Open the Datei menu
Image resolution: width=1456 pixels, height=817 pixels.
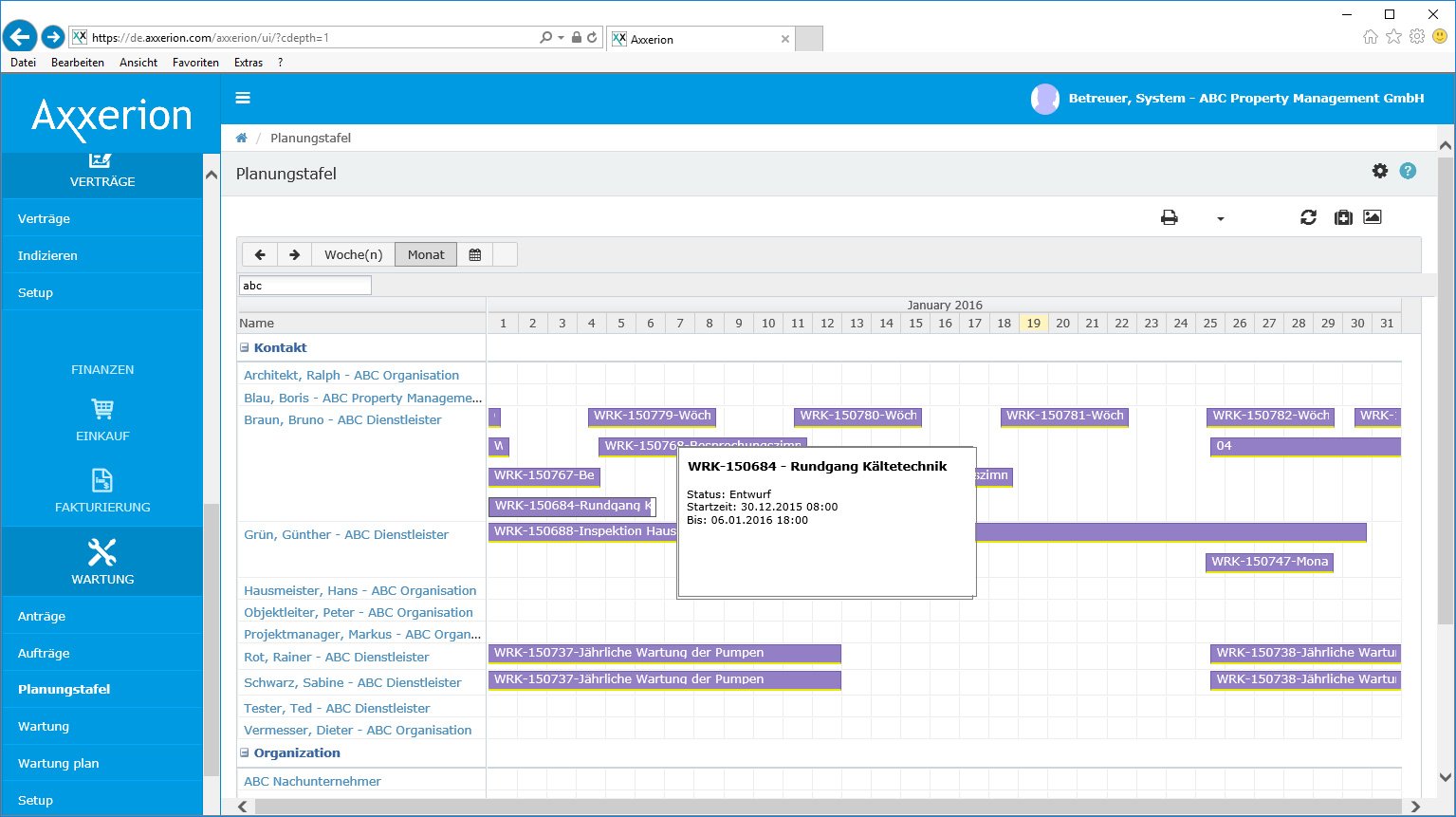pyautogui.click(x=23, y=63)
